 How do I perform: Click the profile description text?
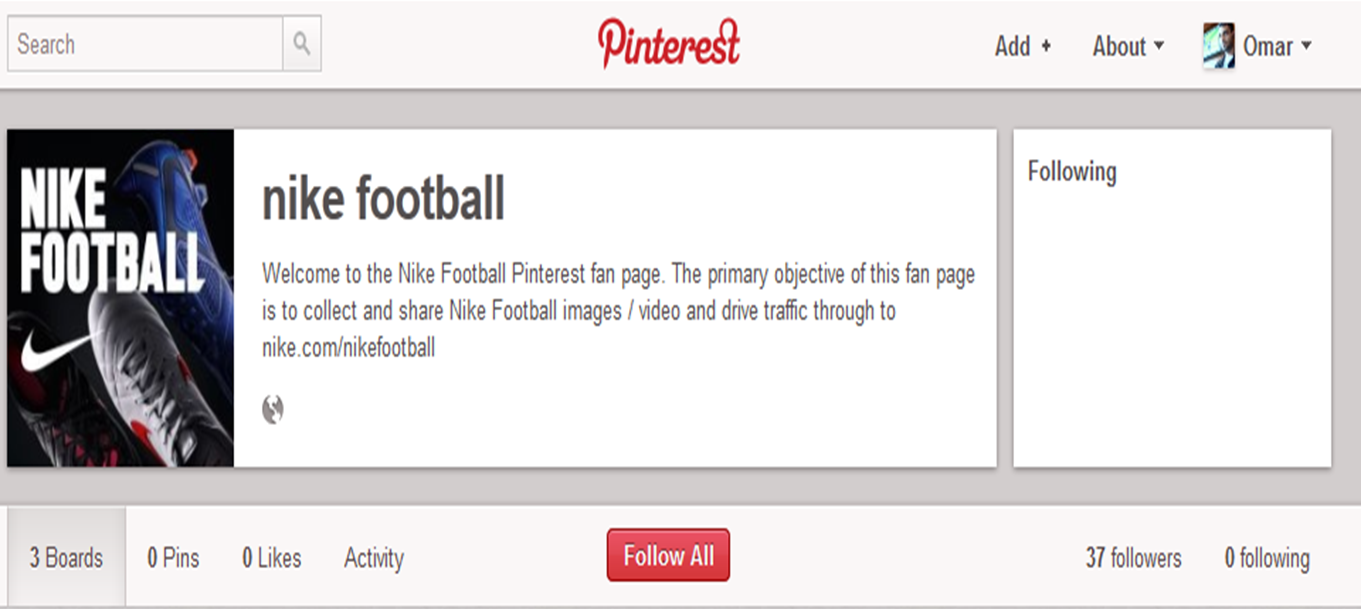[618, 311]
